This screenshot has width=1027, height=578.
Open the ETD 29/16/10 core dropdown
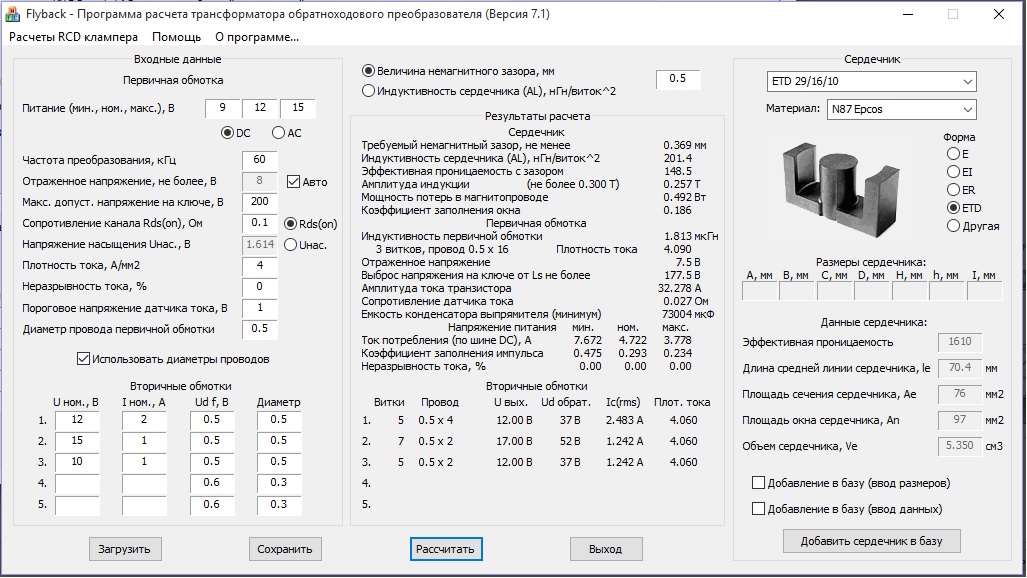point(871,81)
